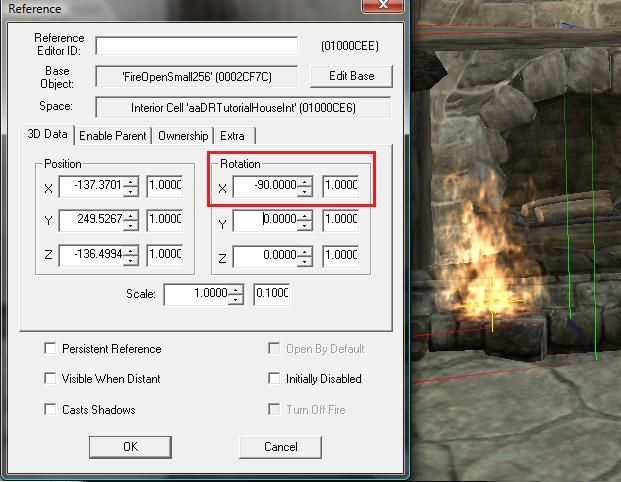The height and width of the screenshot is (482, 621).
Task: Decrease Scale with down spinner arrow
Action: (x=236, y=300)
